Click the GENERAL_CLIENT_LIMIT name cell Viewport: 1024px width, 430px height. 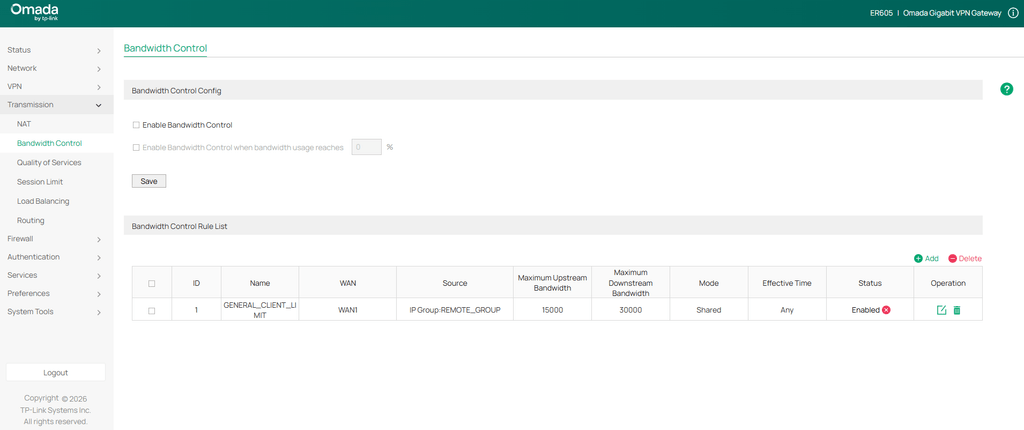coord(260,310)
